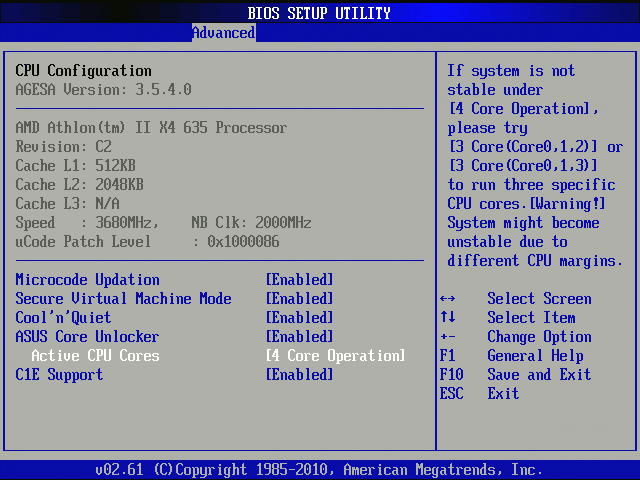Click the [3 Core(Core0,1,2)] help text
Image resolution: width=640 pixels, height=480 pixels.
pos(523,147)
